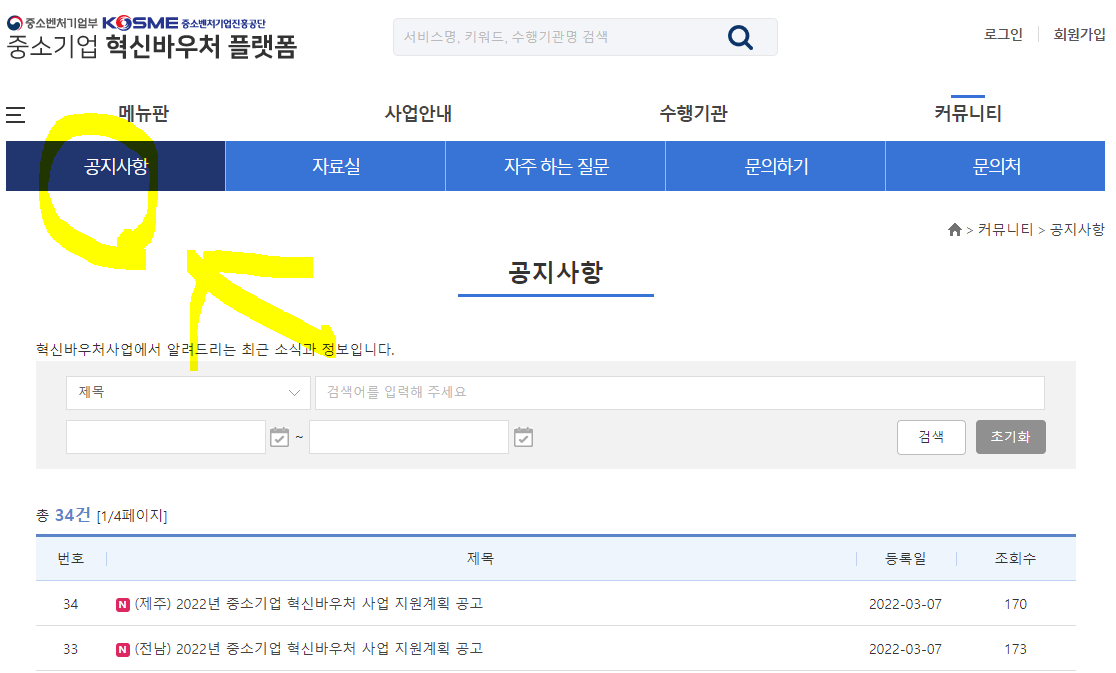Click the search keyword input field
Screen dimensions: 1116x673
point(680,393)
